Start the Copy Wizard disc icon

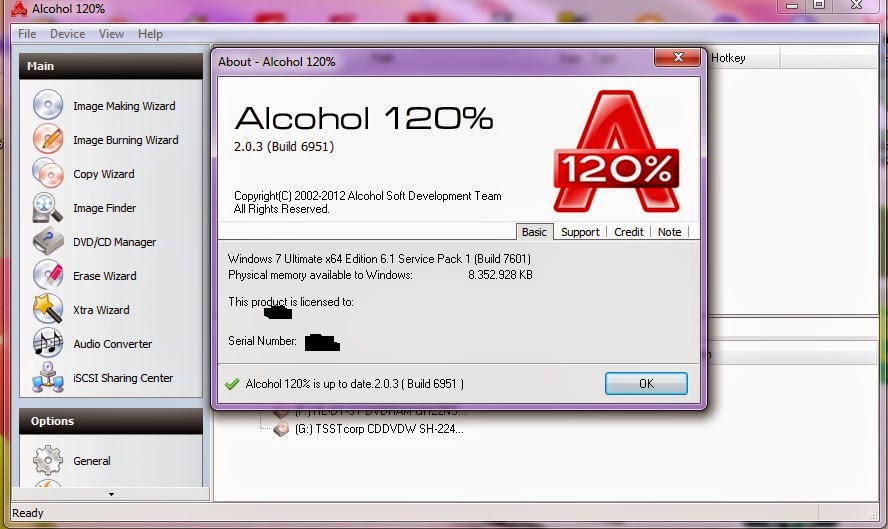click(48, 173)
